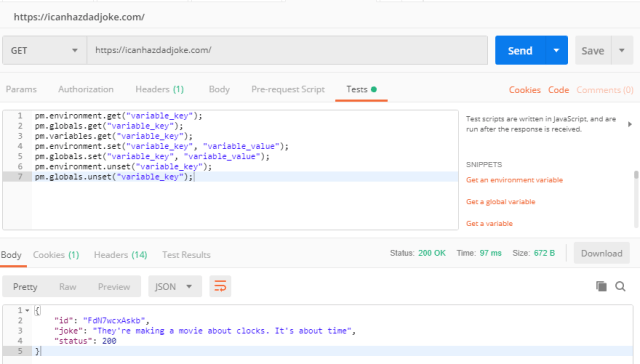Open search in response body
Screen dimensions: 640x364
coord(620,286)
